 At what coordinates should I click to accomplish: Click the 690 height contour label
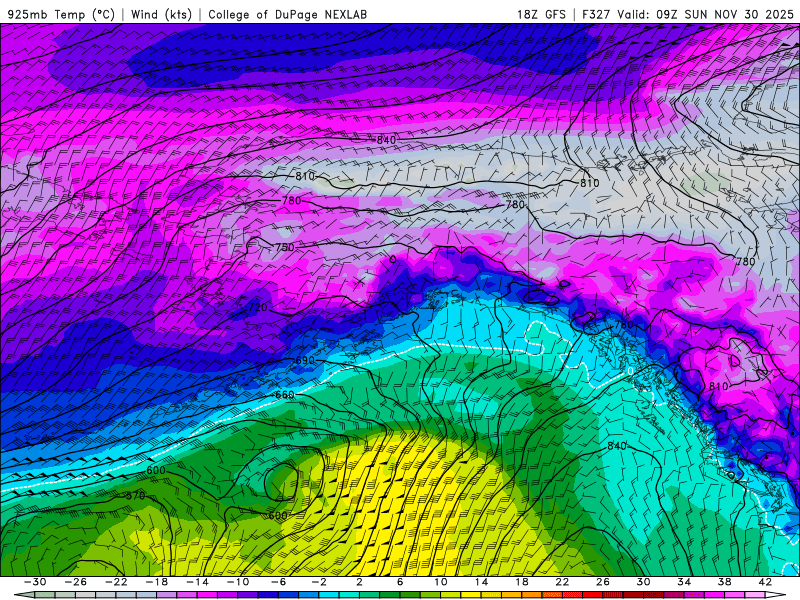305,361
